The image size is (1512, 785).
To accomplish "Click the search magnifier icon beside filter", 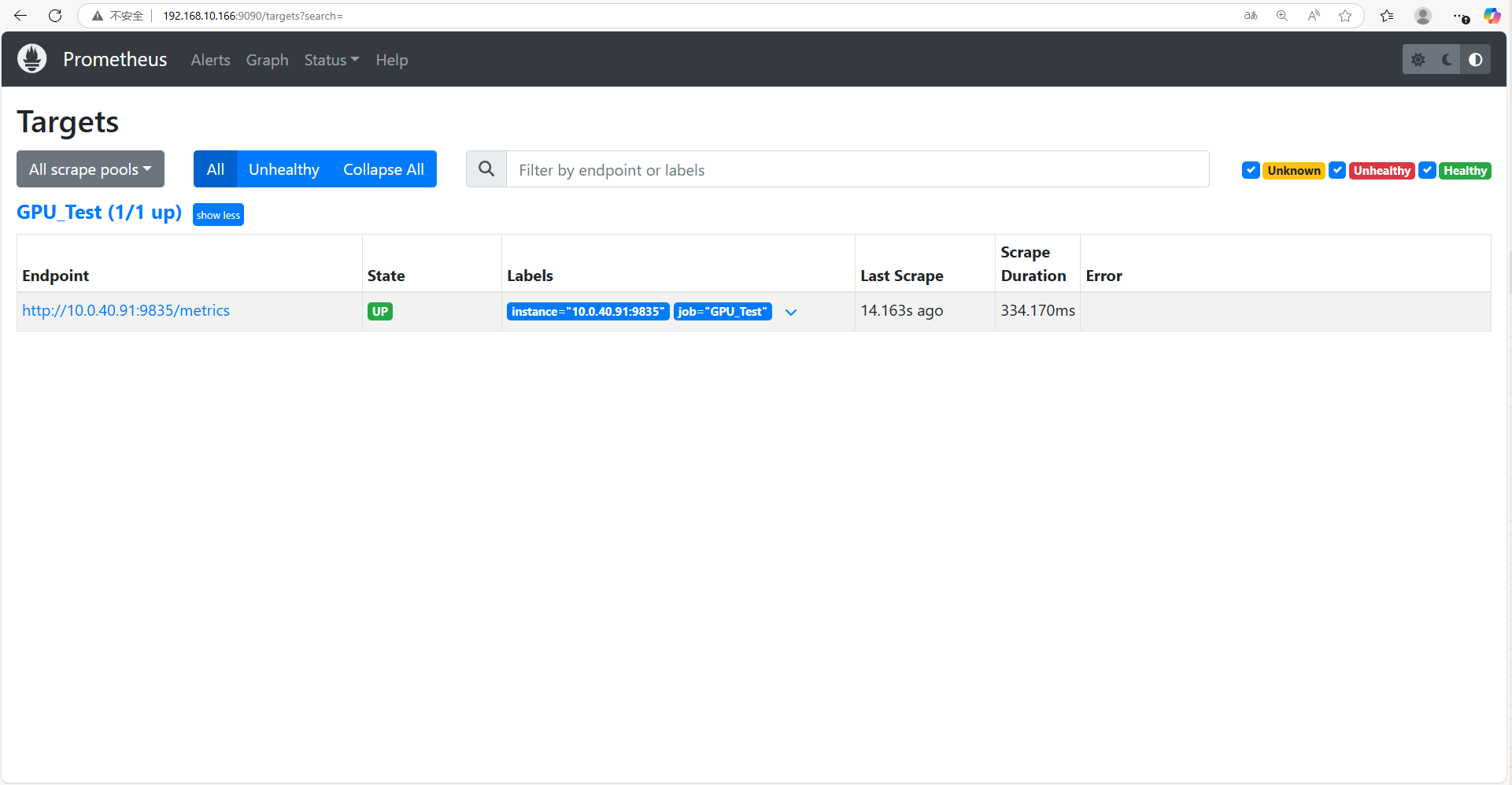I will [486, 169].
